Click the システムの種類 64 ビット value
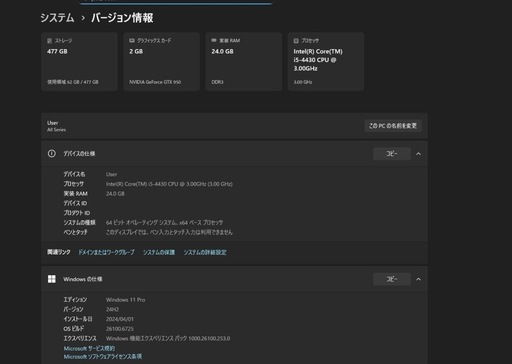This screenshot has width=512, height=364. [164, 222]
